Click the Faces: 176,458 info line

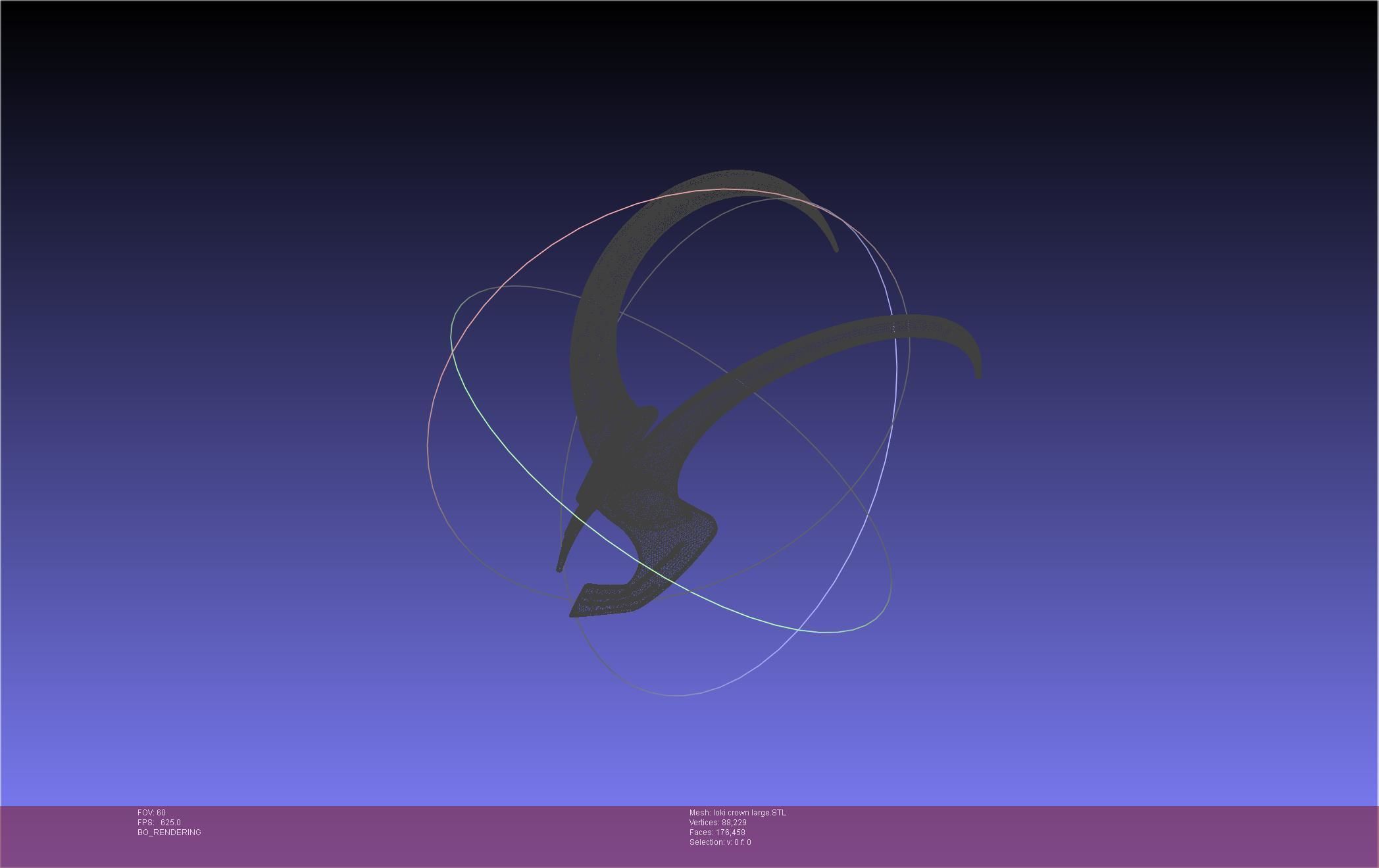[x=717, y=832]
